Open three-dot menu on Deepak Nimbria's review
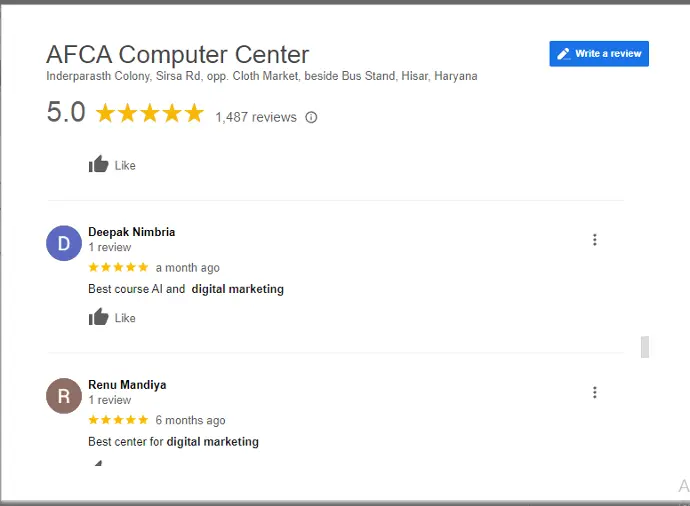690x506 pixels. (x=595, y=240)
